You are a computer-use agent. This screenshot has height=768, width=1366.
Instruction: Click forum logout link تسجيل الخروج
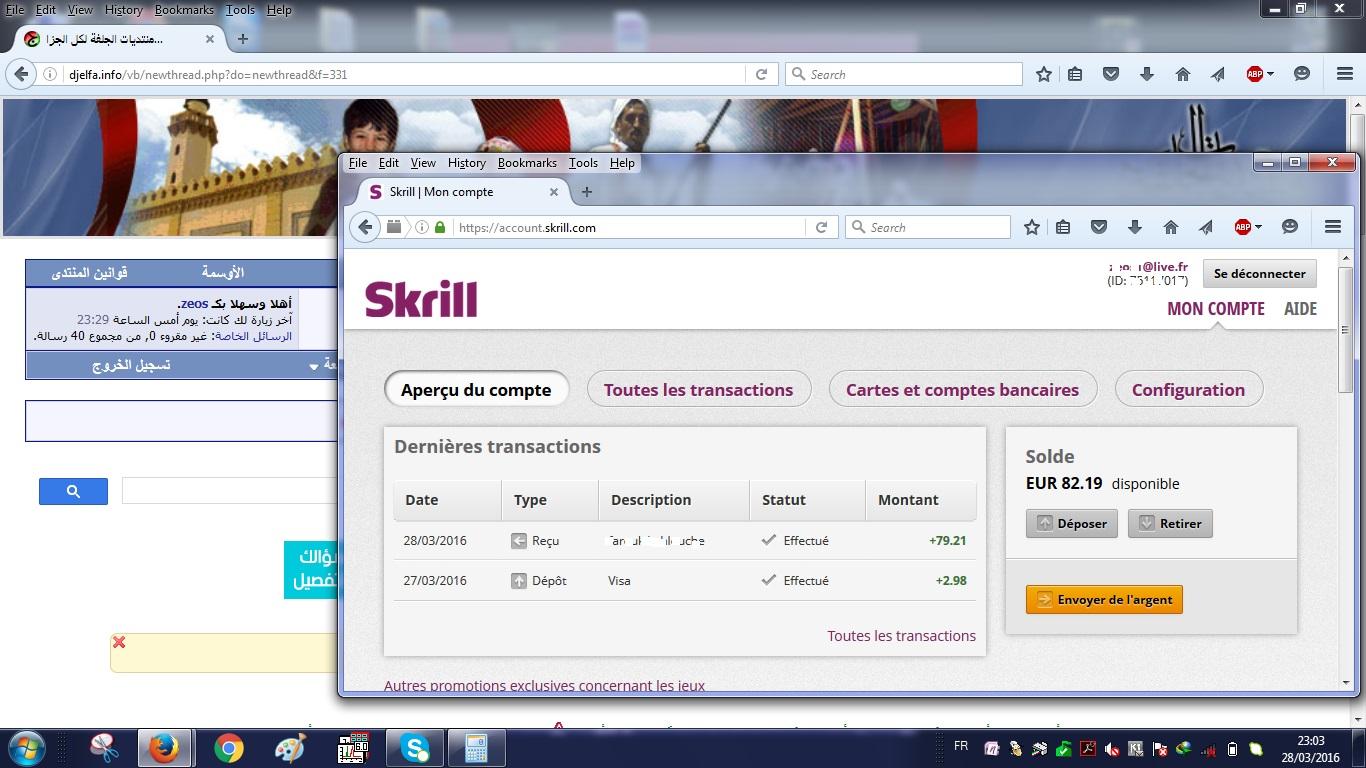point(131,365)
